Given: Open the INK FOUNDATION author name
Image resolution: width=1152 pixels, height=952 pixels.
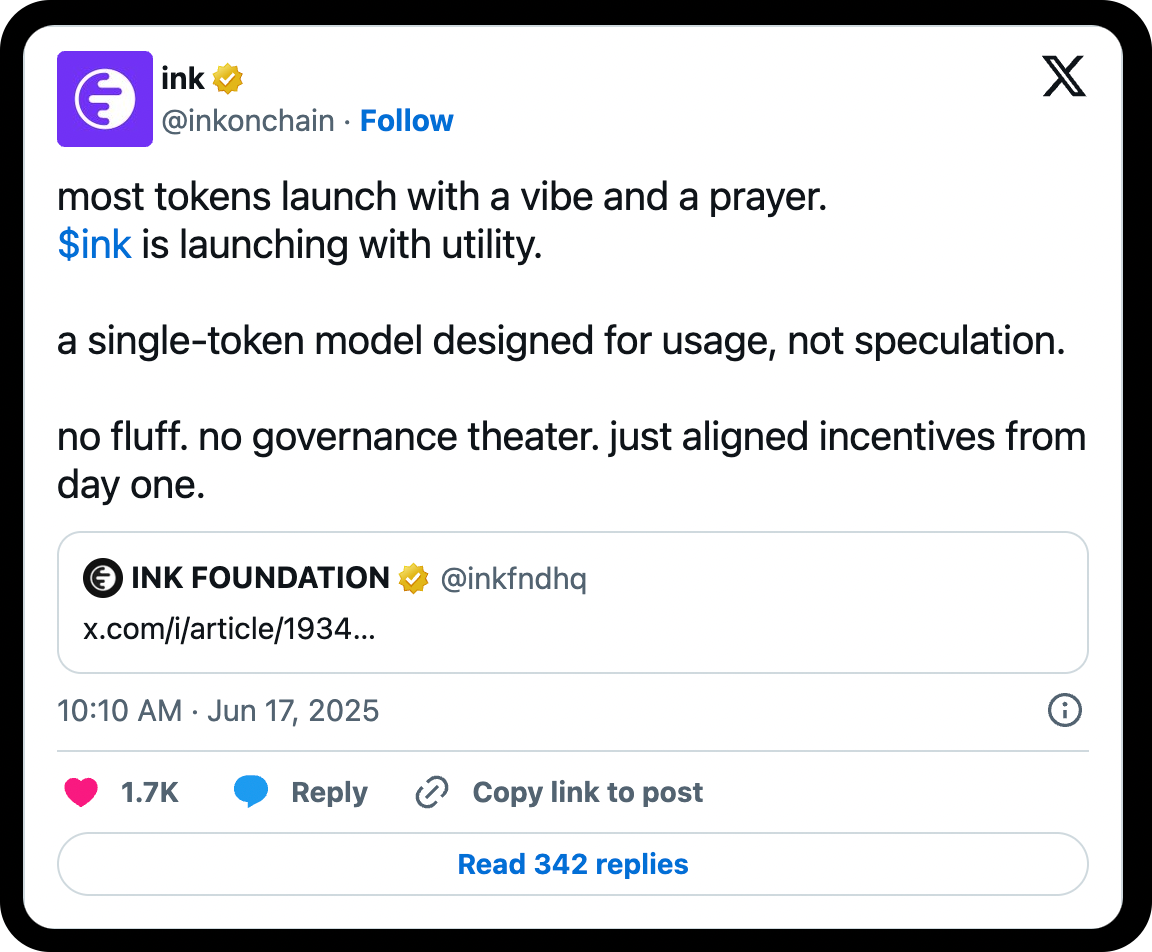Looking at the screenshot, I should point(260,578).
